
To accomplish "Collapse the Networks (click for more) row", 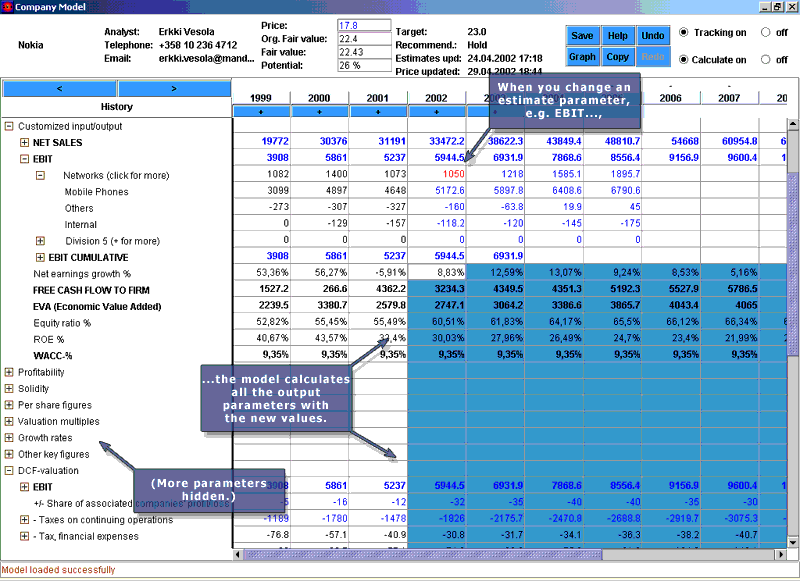I will coord(40,175).
